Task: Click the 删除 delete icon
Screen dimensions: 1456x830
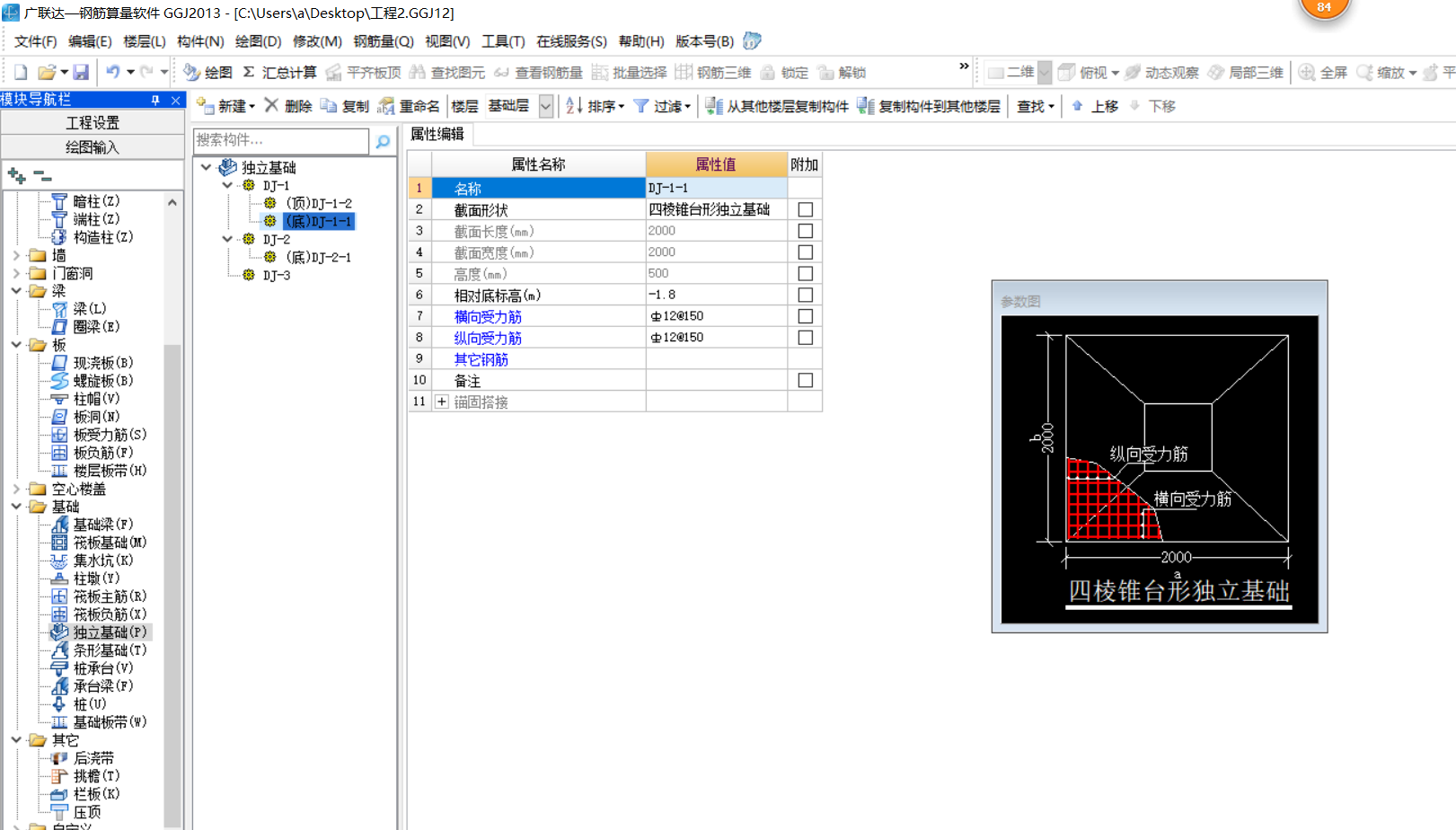Action: (x=271, y=106)
